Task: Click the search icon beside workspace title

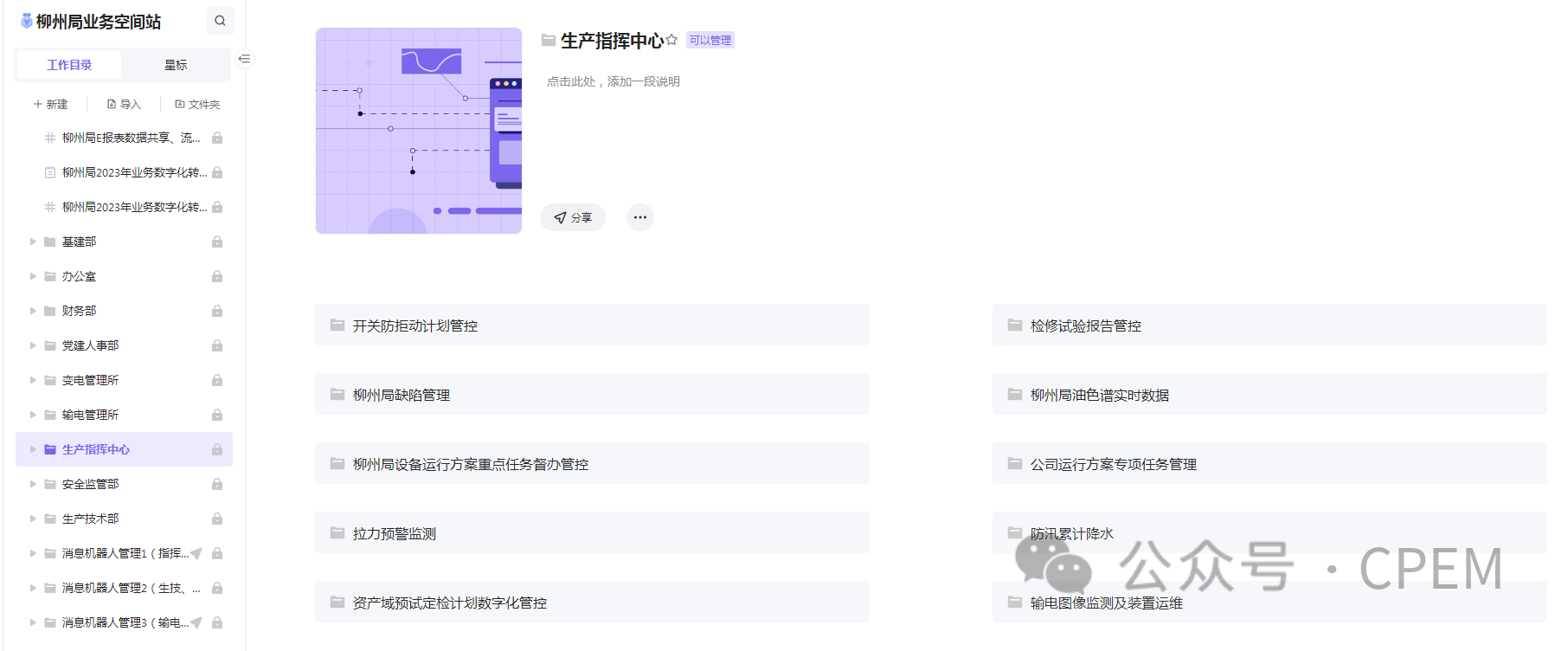Action: coord(220,21)
